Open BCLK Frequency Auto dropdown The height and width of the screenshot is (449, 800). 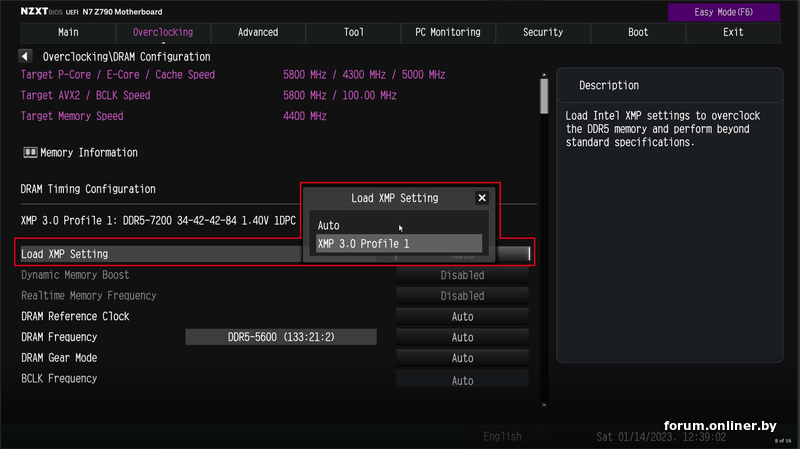pos(462,381)
